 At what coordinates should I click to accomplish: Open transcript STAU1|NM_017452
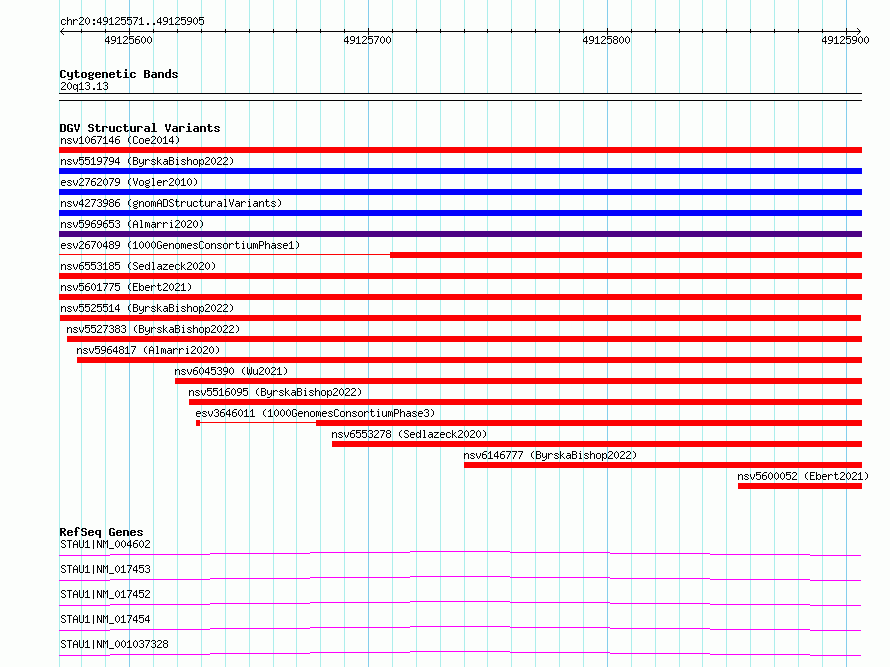click(x=105, y=594)
